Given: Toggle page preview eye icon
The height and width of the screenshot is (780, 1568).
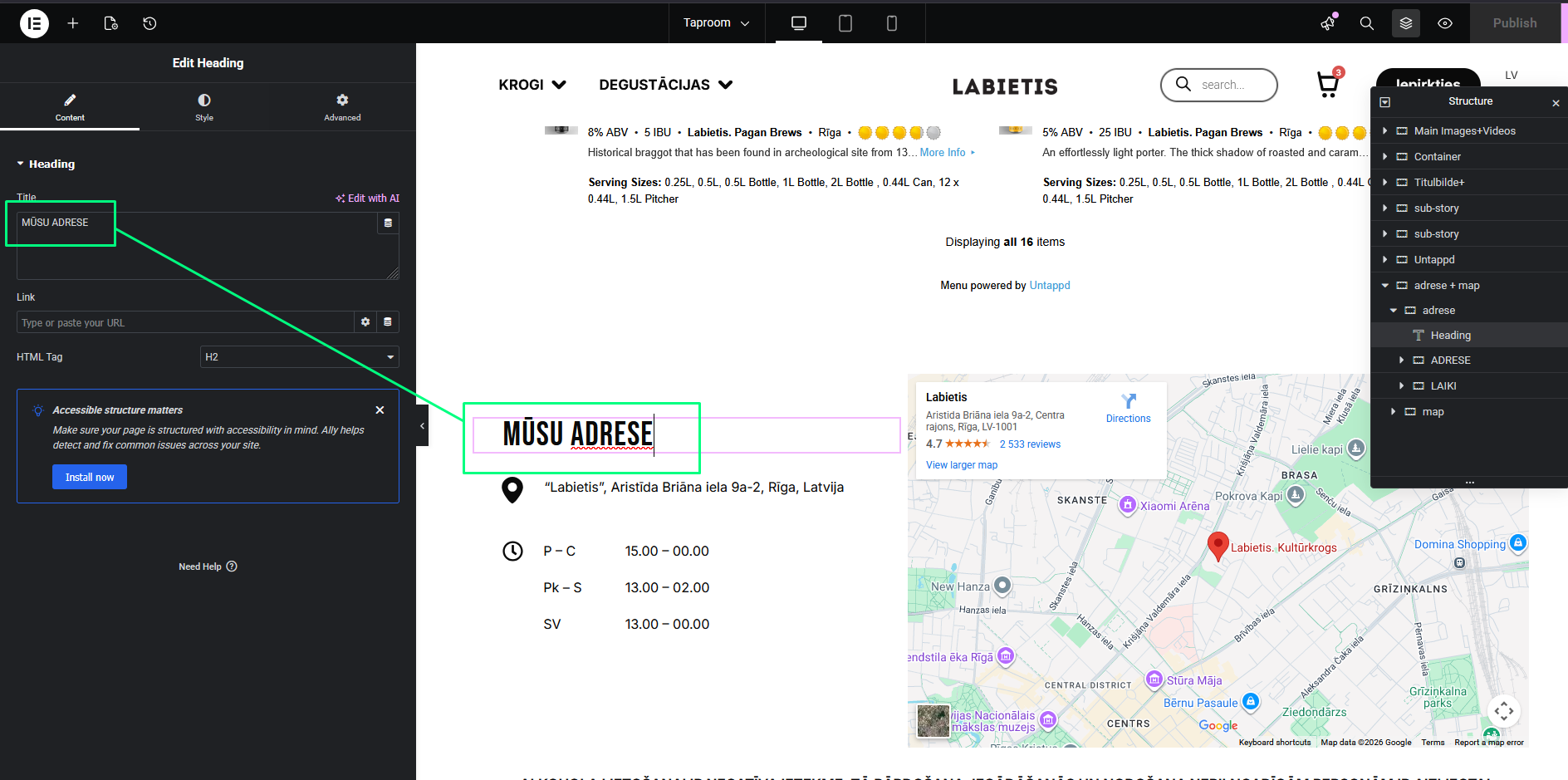Looking at the screenshot, I should click(x=1445, y=23).
